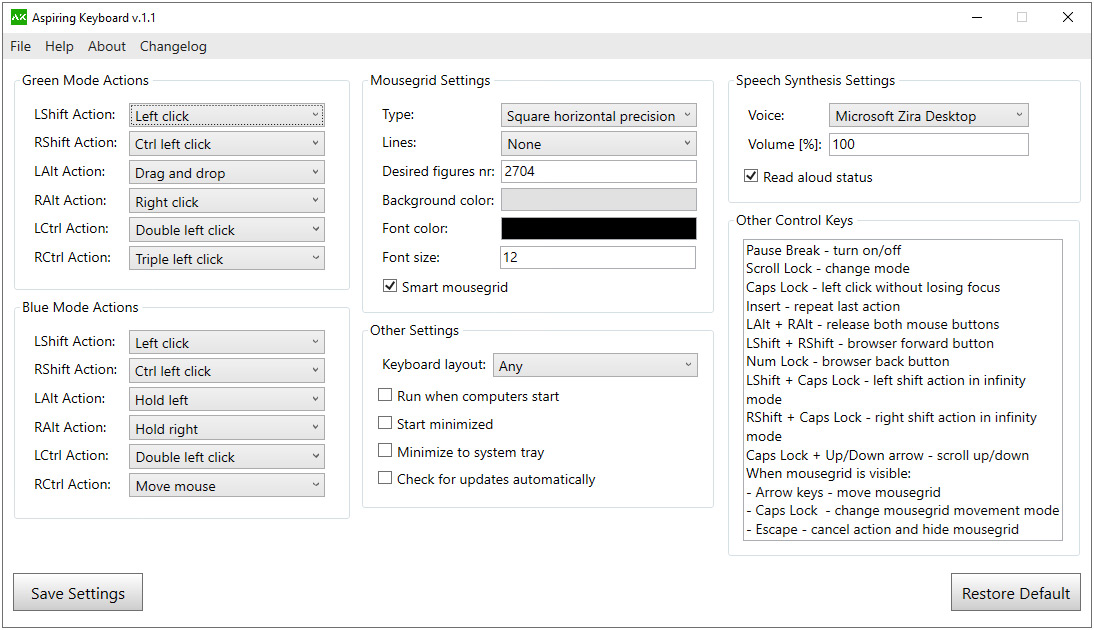Open the File menu
Image resolution: width=1094 pixels, height=630 pixels.
pos(20,47)
